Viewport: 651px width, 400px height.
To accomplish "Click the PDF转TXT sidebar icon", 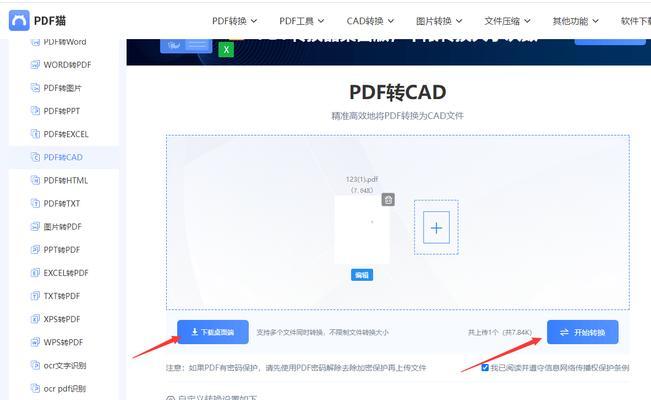I will pos(35,204).
